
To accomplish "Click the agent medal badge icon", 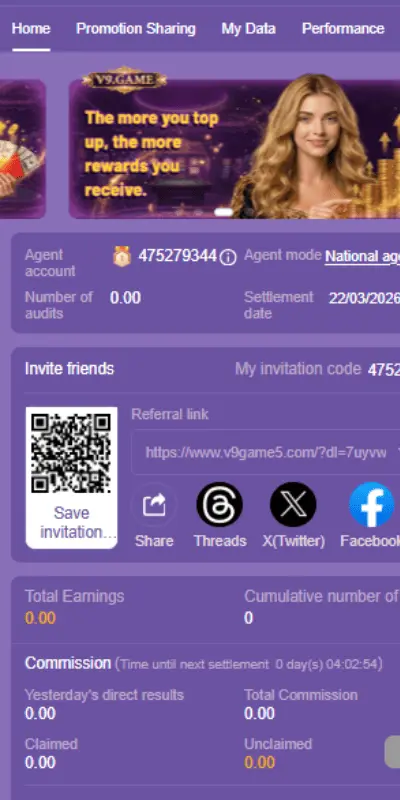I will [x=122, y=257].
